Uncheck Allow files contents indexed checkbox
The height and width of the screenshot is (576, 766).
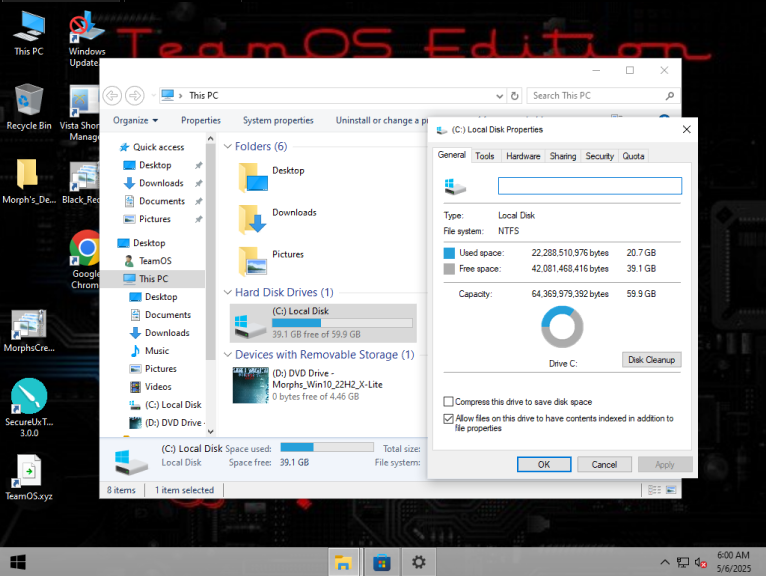tap(448, 419)
